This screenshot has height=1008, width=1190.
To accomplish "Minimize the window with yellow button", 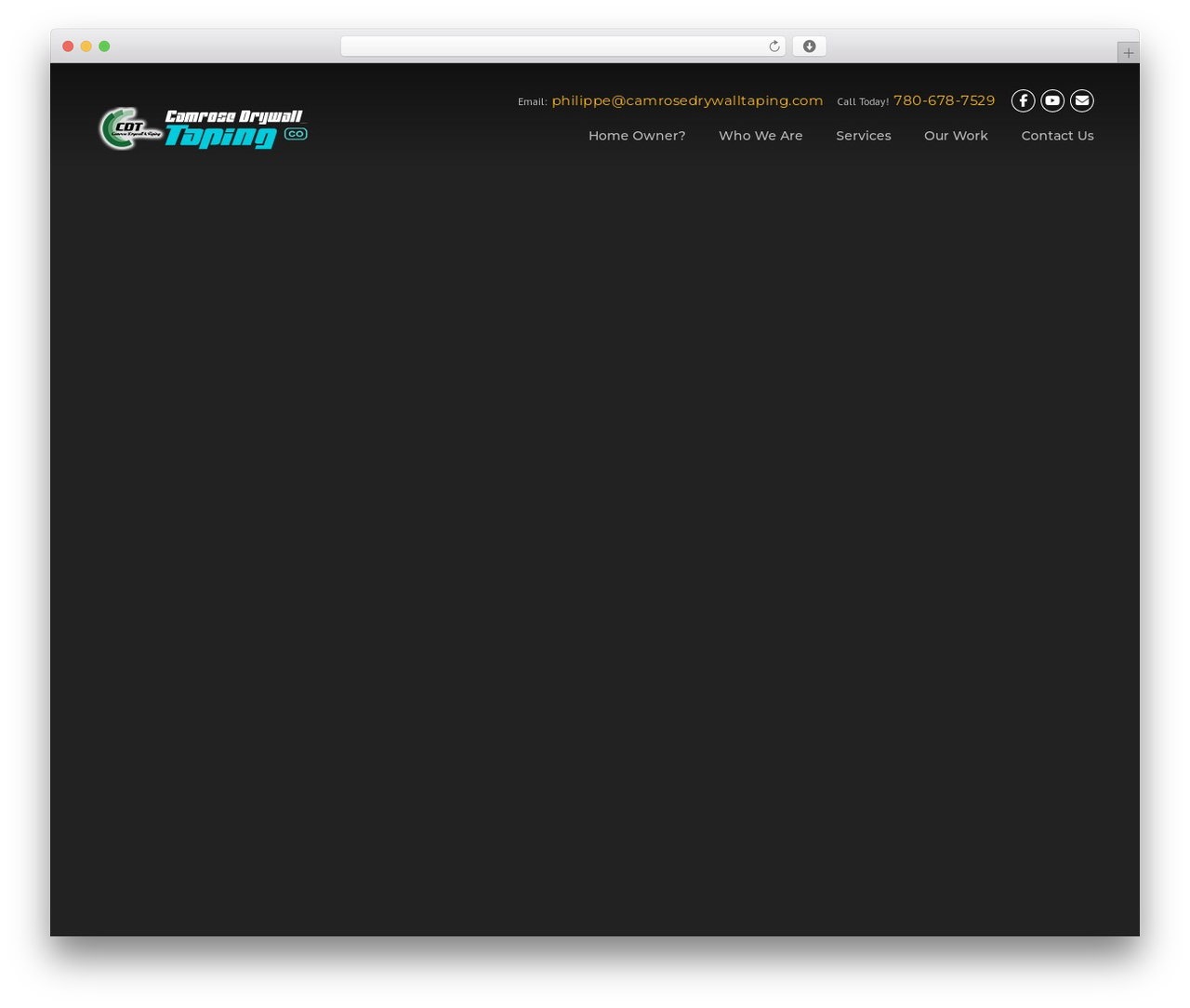I will pos(86,46).
